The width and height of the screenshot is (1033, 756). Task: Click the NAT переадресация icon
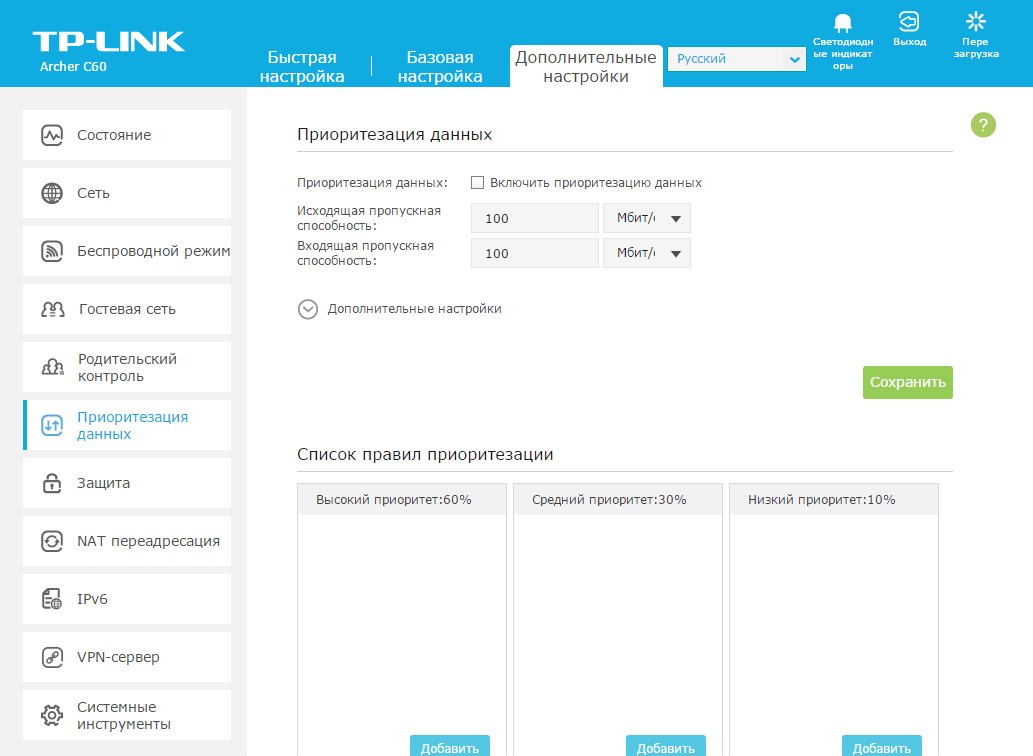[x=52, y=541]
